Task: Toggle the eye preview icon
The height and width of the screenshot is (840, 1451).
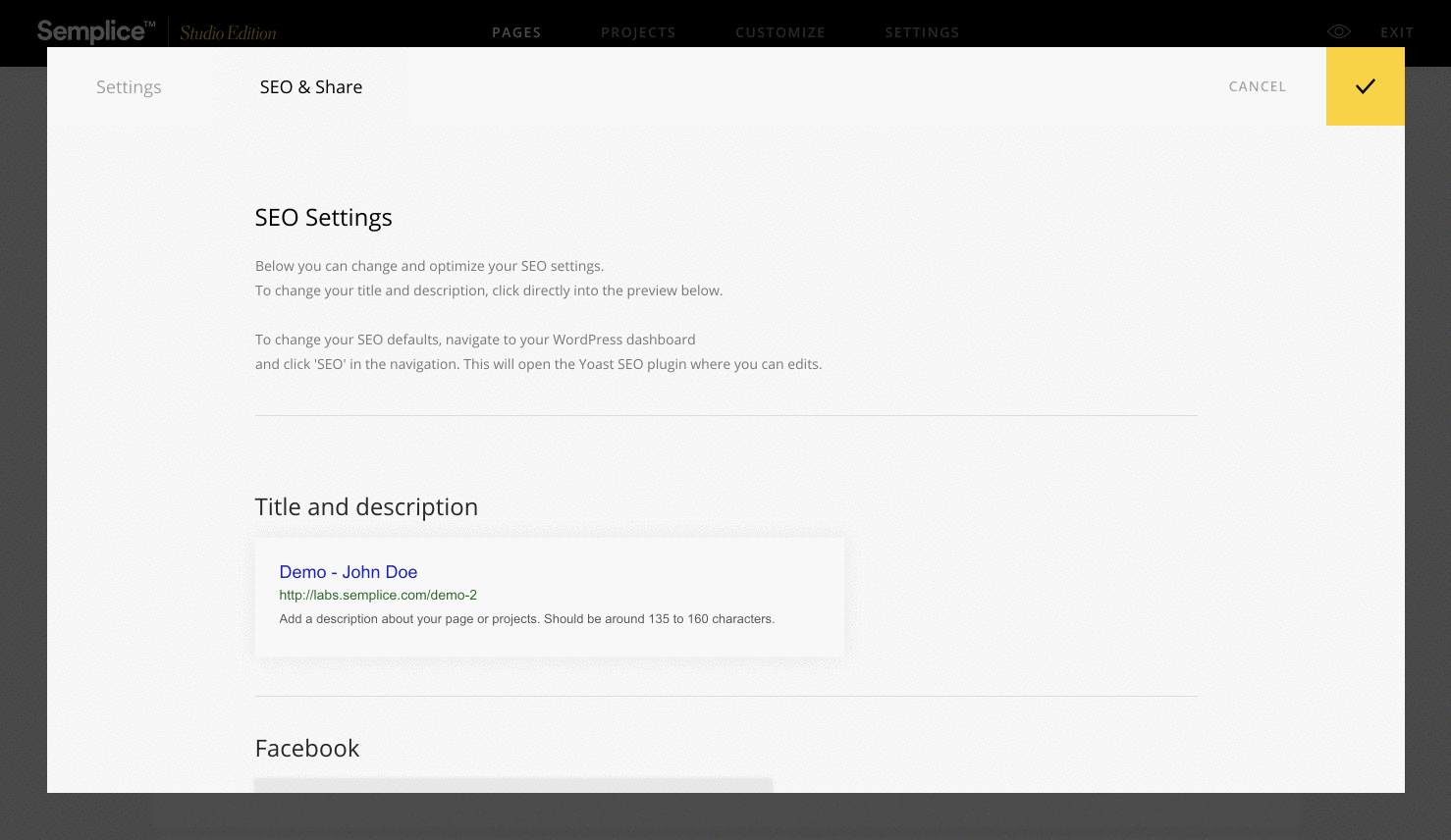Action: (1338, 32)
